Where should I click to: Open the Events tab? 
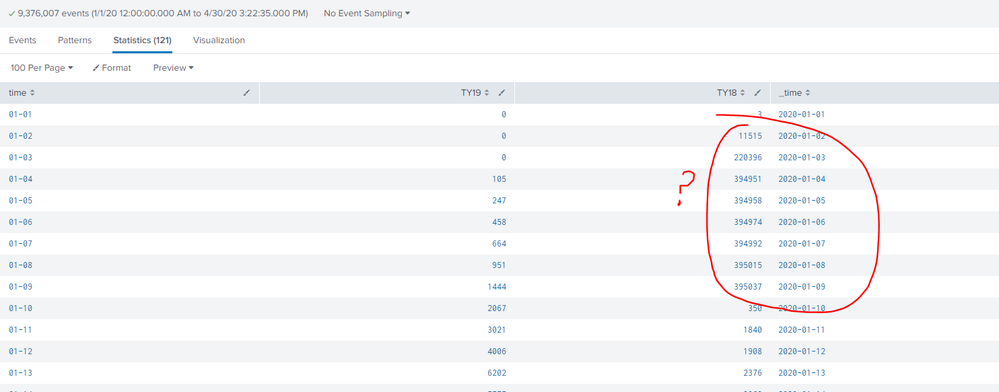click(x=22, y=40)
